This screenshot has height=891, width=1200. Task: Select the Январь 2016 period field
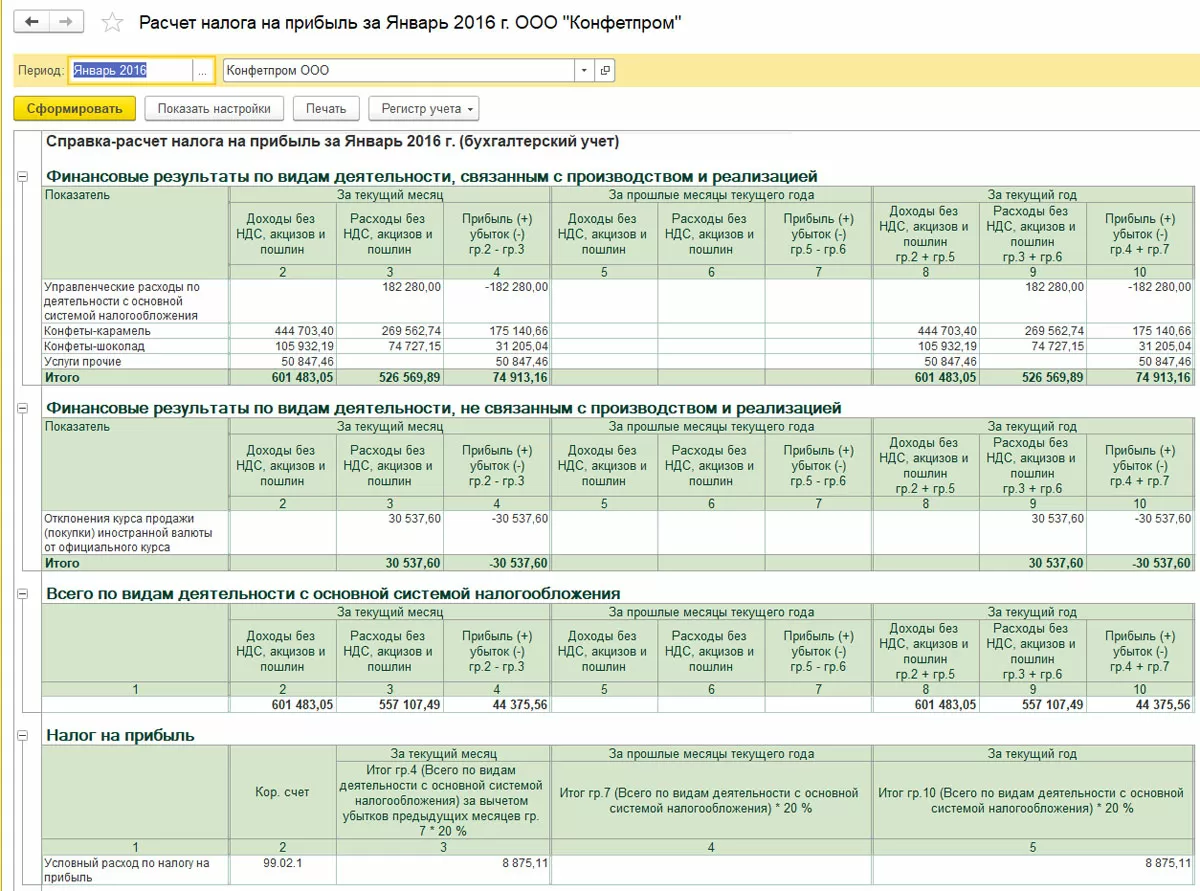(130, 71)
